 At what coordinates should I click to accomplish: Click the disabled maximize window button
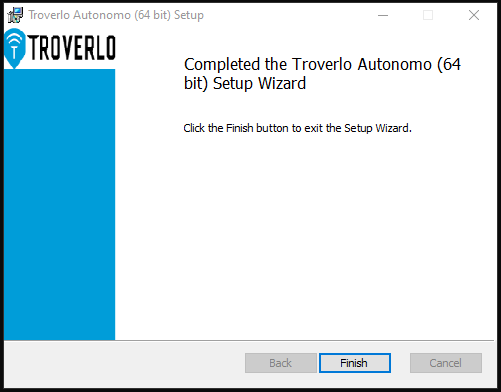click(x=428, y=15)
